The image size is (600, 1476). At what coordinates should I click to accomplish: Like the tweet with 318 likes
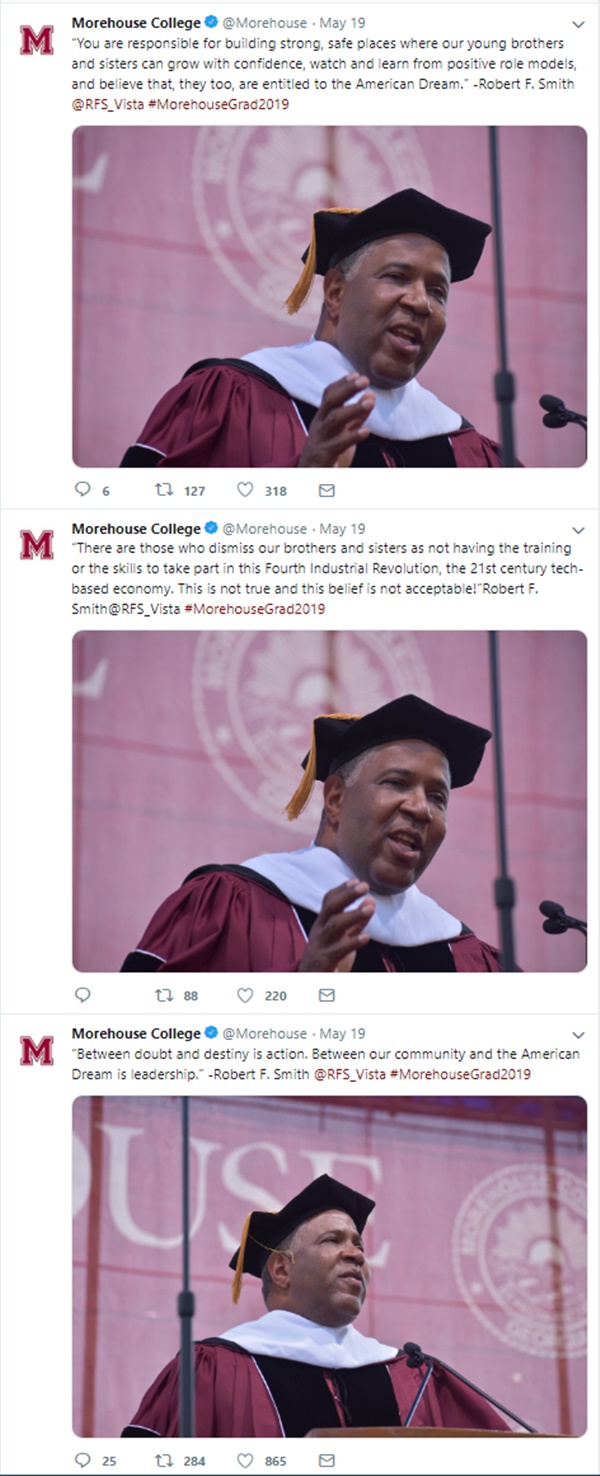point(245,490)
